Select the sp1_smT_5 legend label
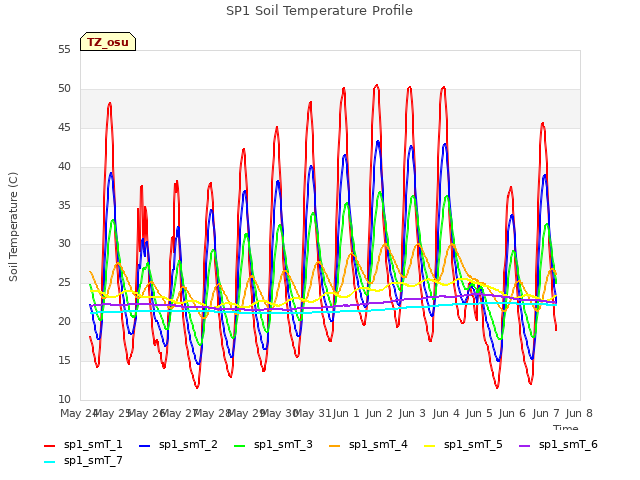640x480 pixels. tap(473, 444)
